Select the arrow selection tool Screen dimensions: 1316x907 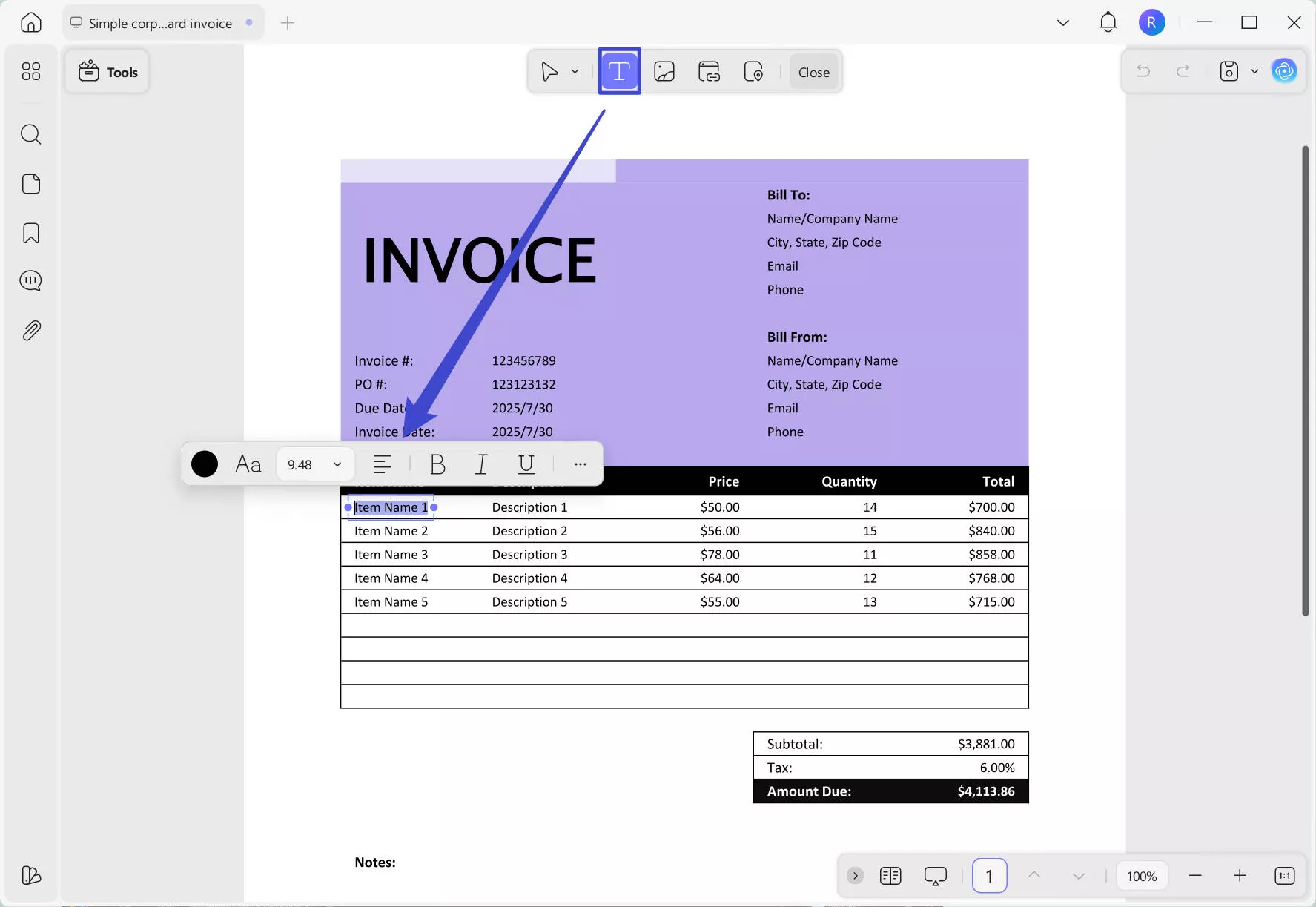coord(549,71)
